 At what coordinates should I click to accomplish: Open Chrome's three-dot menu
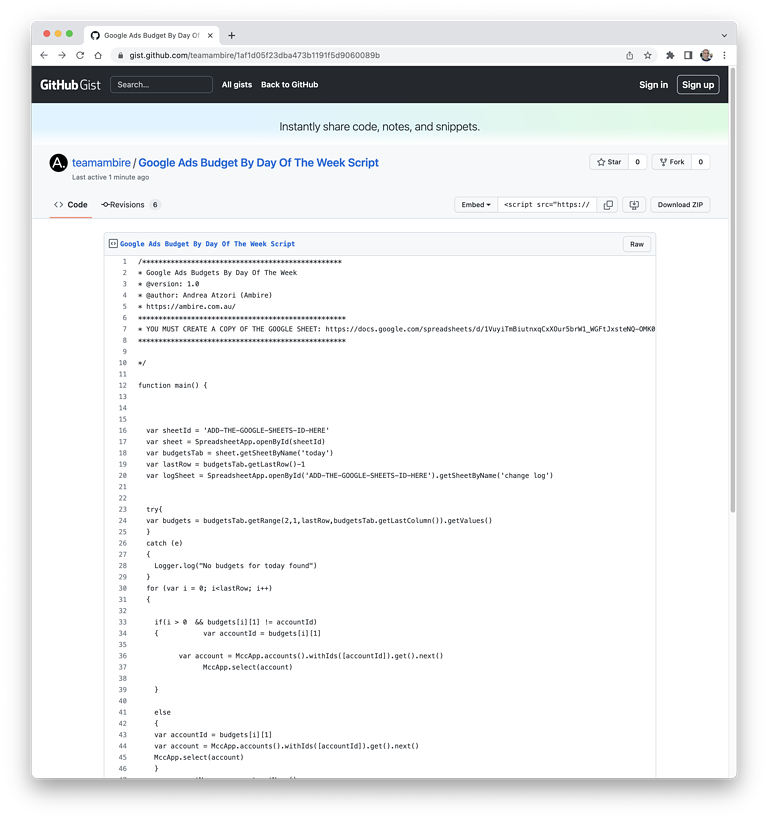pyautogui.click(x=723, y=57)
